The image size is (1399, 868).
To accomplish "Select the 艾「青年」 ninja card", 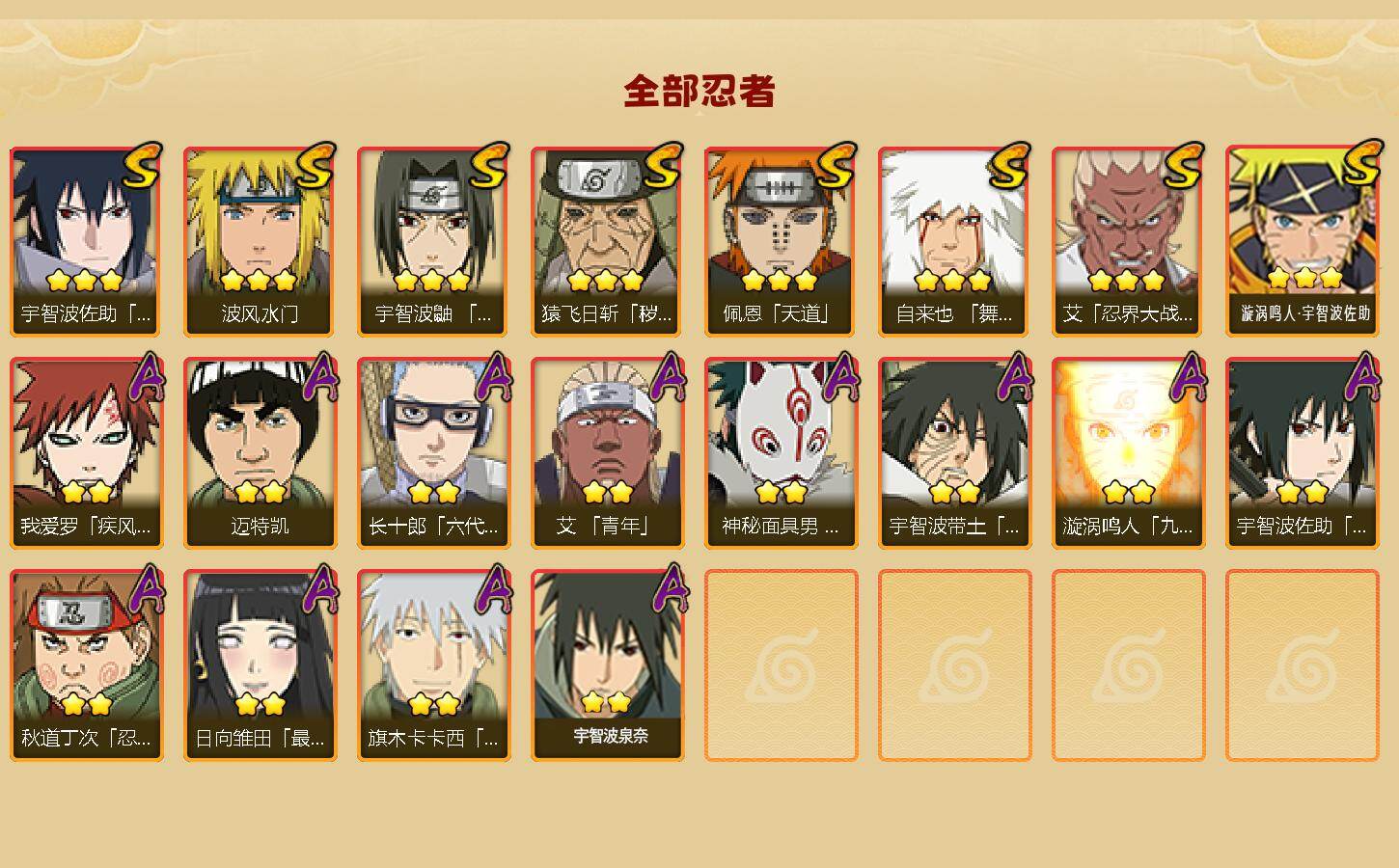I will tap(607, 453).
